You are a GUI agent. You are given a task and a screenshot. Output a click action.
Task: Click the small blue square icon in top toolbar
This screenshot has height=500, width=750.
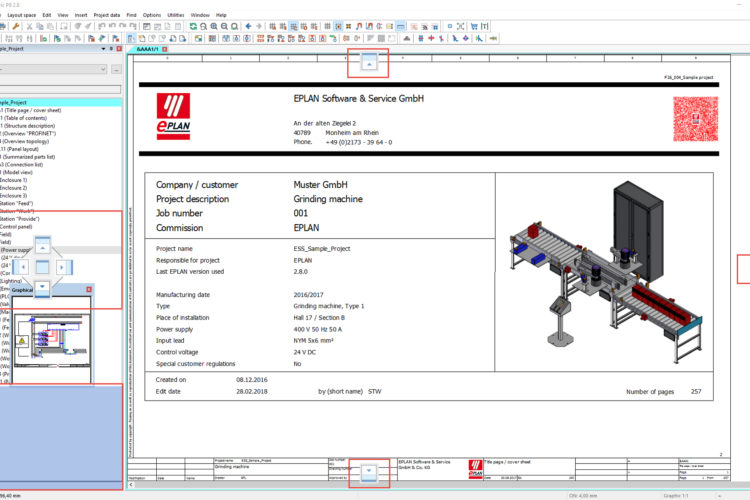450,26
